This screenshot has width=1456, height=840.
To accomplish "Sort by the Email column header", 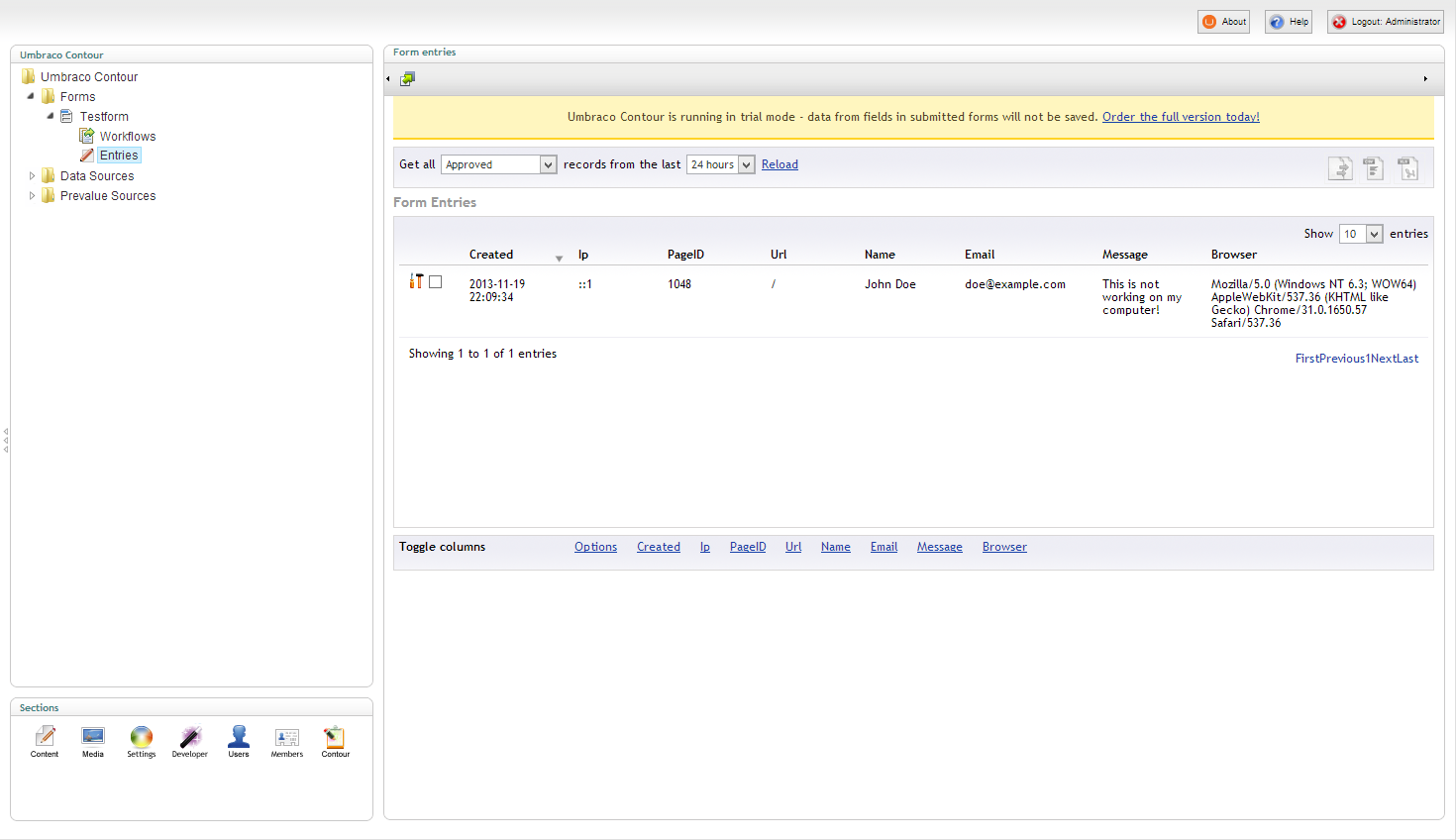I will (x=980, y=255).
